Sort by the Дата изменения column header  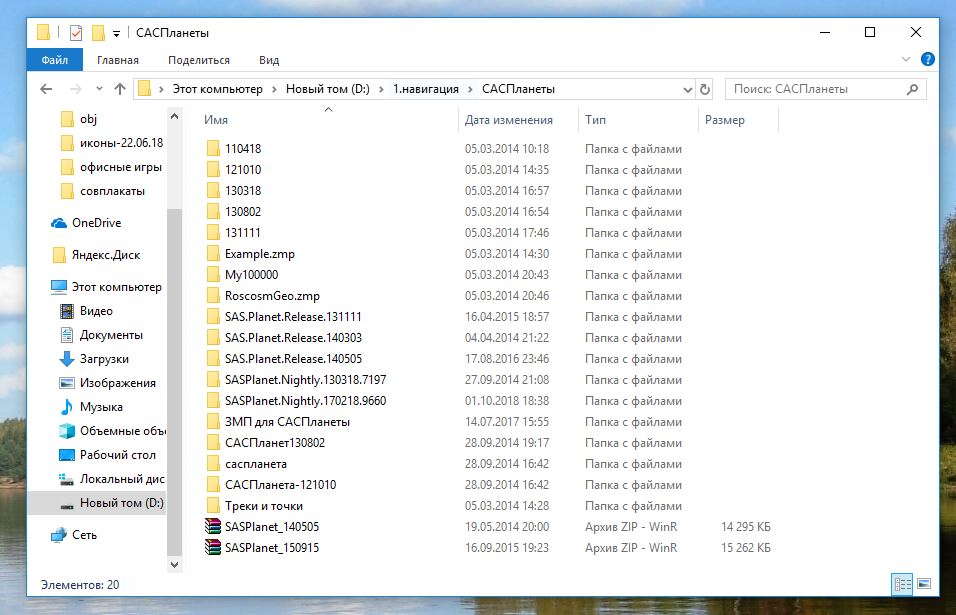[x=509, y=120]
